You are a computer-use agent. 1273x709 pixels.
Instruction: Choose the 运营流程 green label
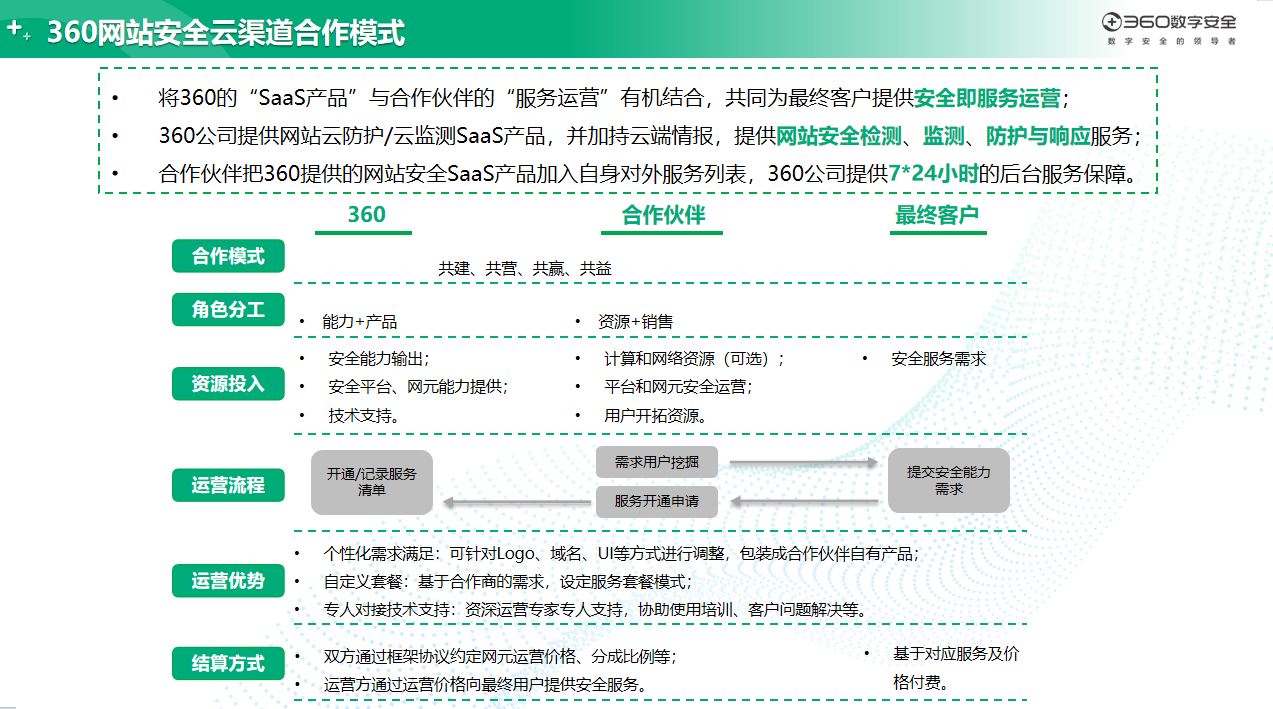tap(228, 485)
